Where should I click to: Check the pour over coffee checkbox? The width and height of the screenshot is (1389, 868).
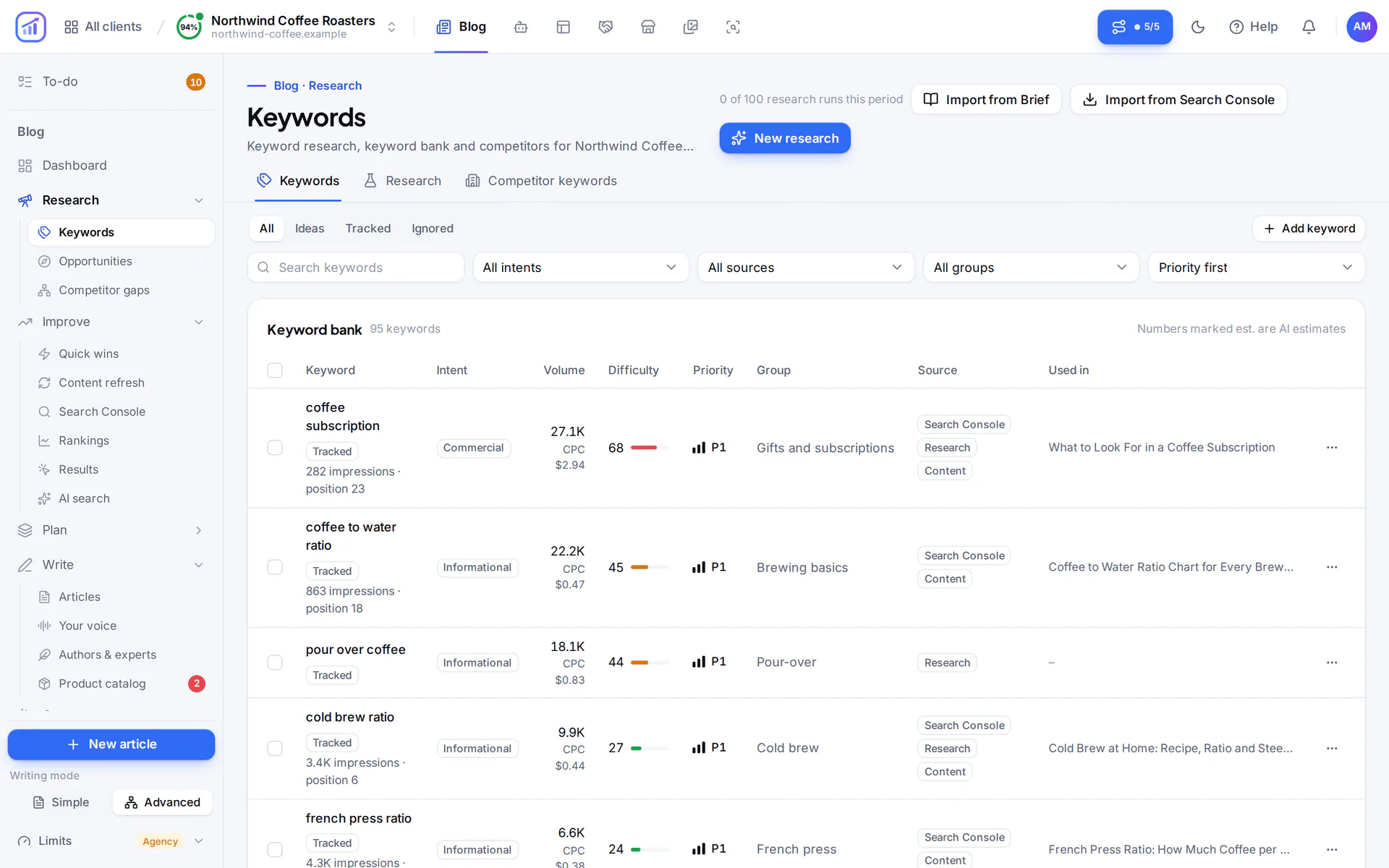pos(275,663)
